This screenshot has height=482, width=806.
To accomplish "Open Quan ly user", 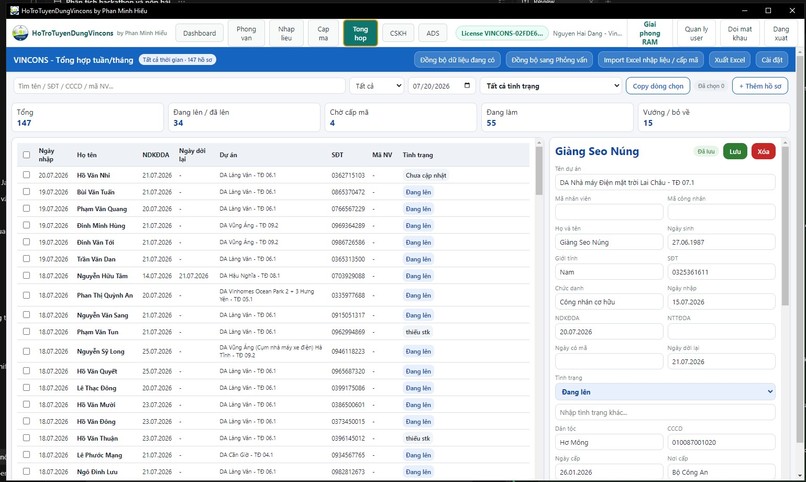I will point(696,33).
